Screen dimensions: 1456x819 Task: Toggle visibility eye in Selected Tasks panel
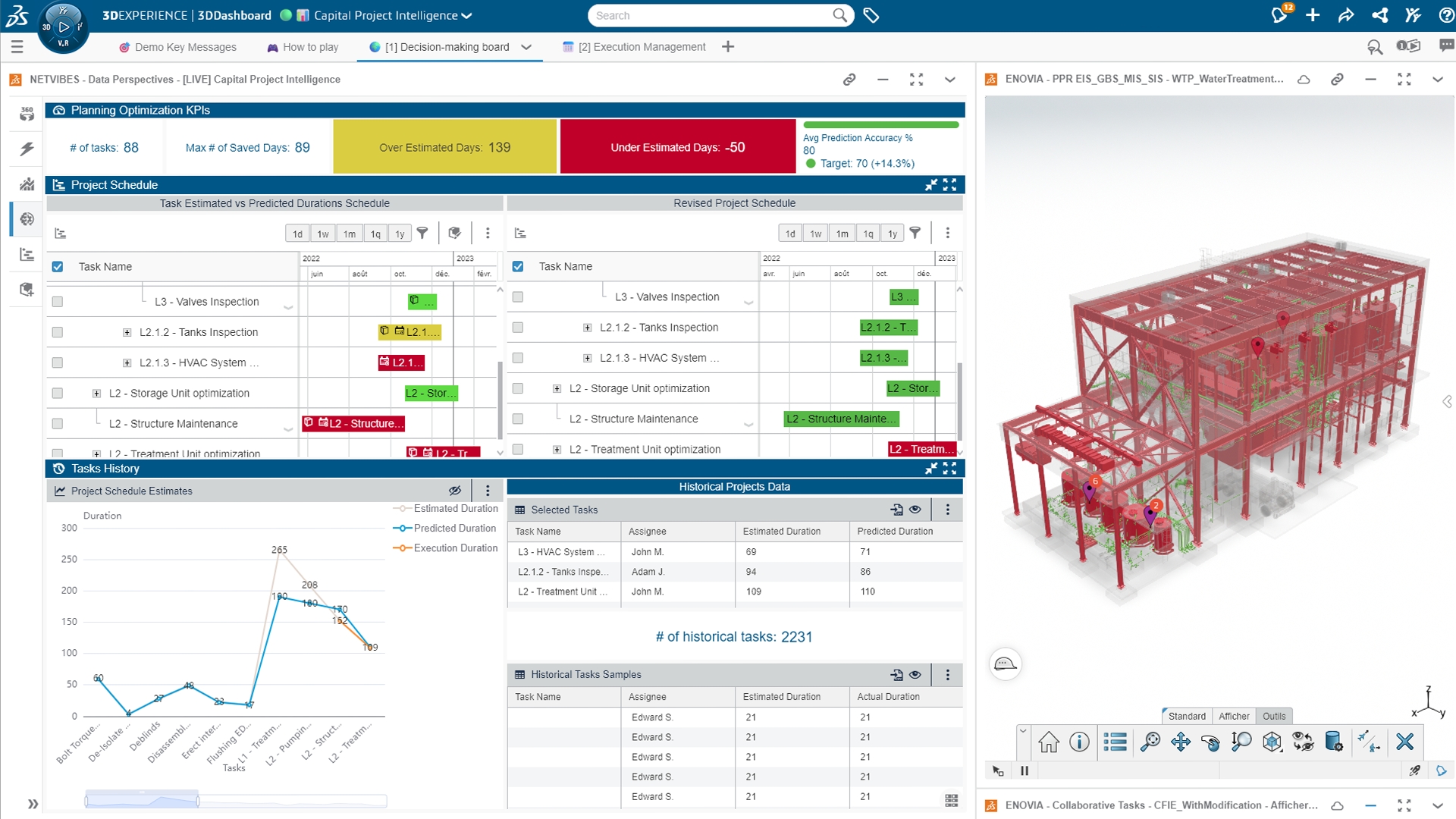915,510
